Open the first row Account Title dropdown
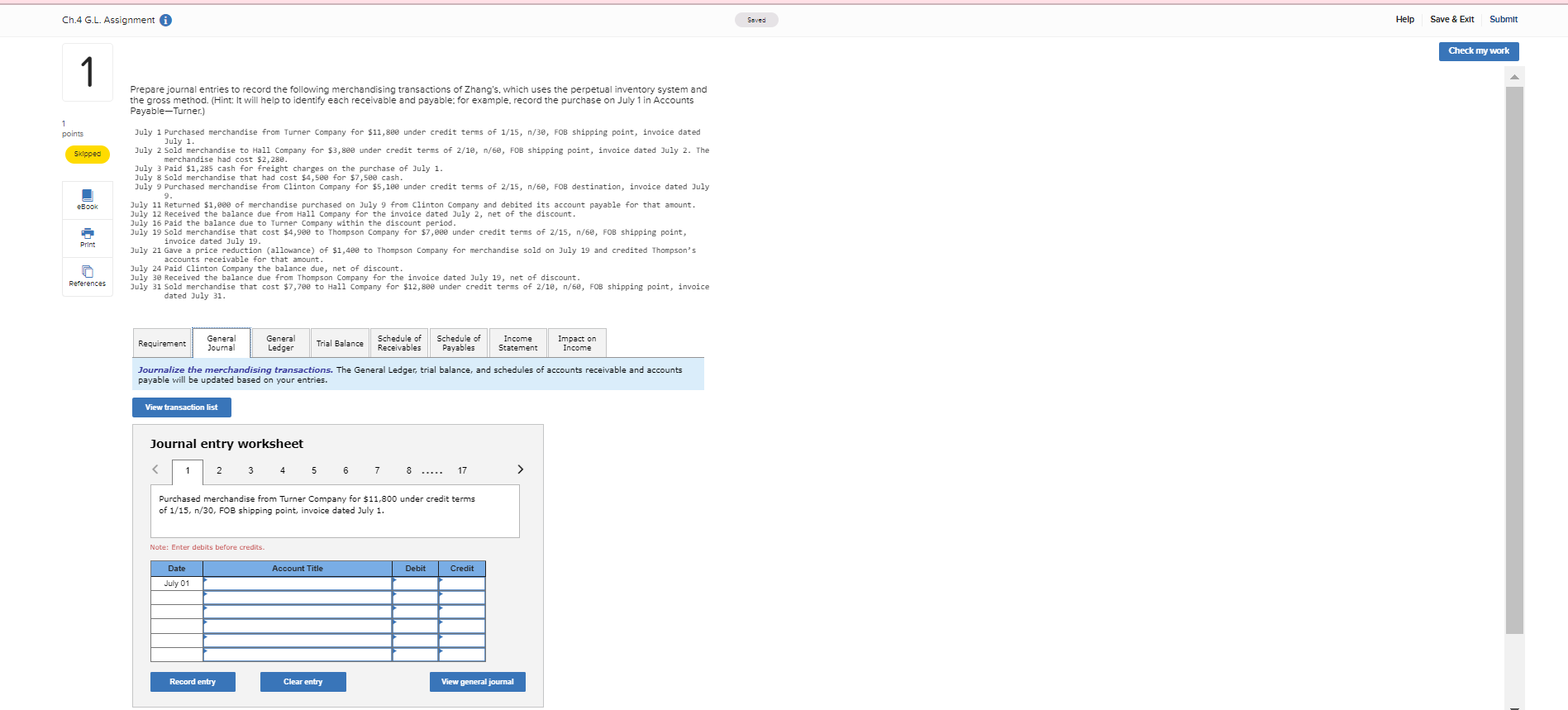This screenshot has width=1568, height=710. pyautogui.click(x=298, y=584)
